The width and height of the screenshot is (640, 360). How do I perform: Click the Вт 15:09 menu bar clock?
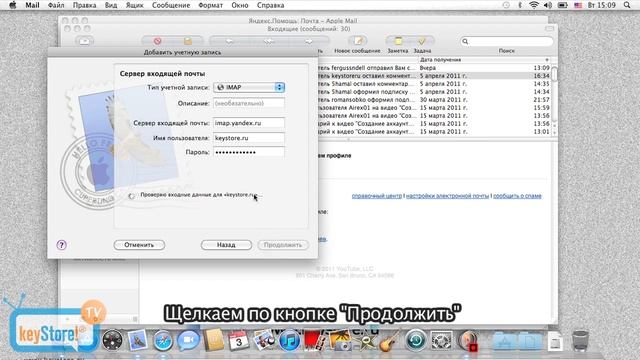click(601, 5)
